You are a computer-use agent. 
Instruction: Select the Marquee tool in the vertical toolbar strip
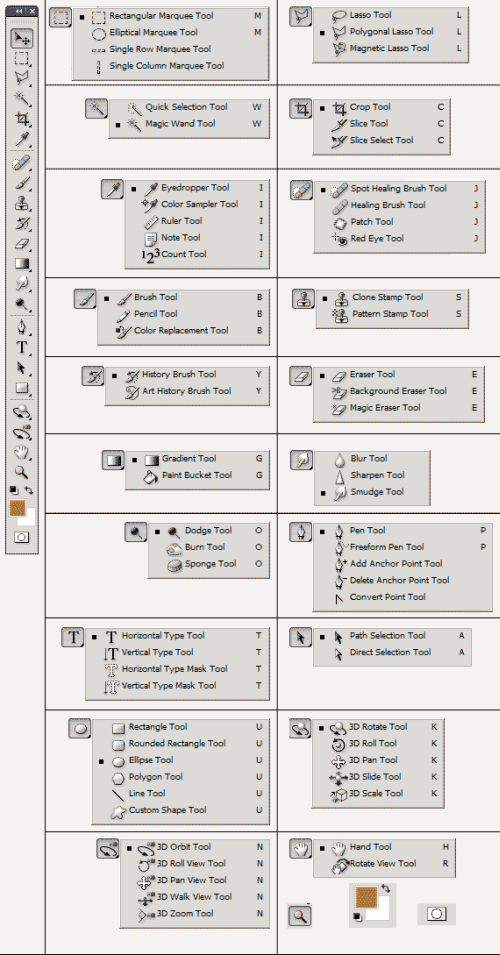click(22, 58)
